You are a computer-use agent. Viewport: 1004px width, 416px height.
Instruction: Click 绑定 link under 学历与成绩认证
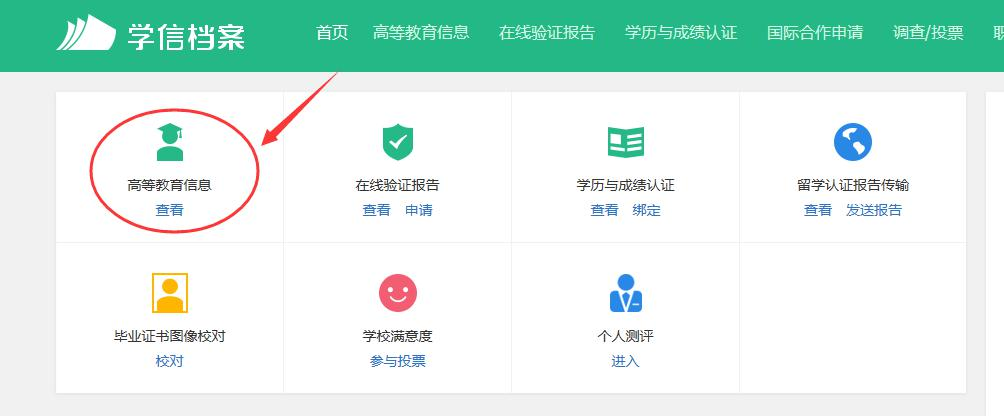647,210
